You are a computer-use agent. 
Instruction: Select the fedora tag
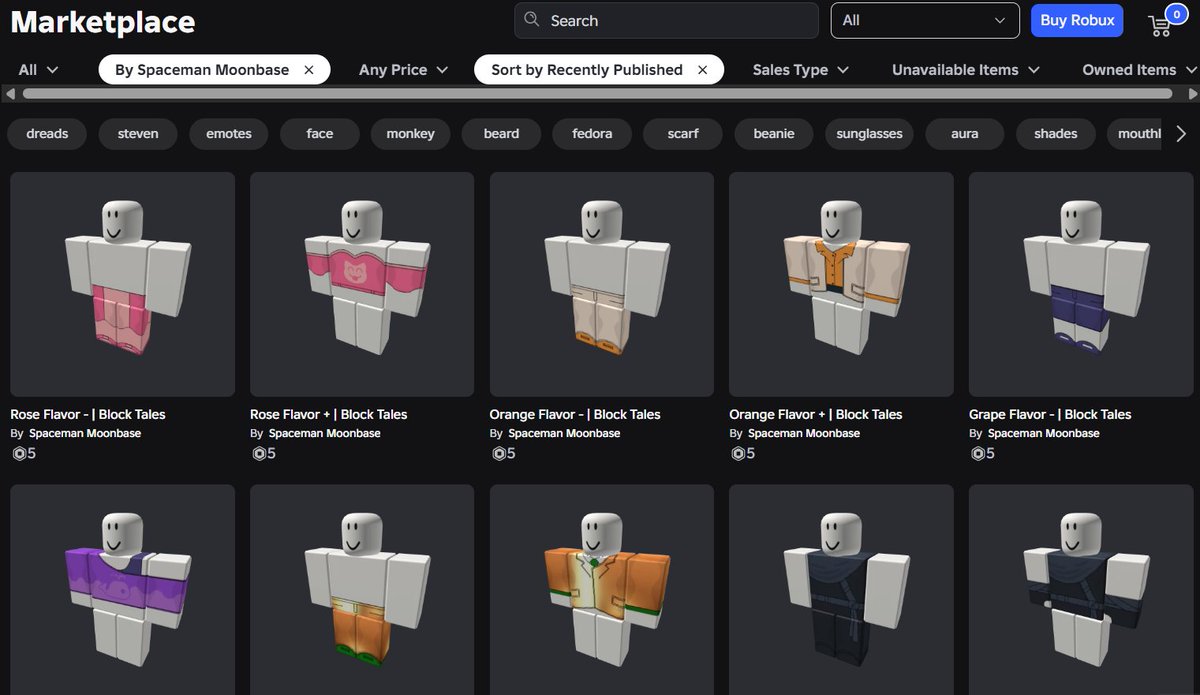pyautogui.click(x=592, y=133)
